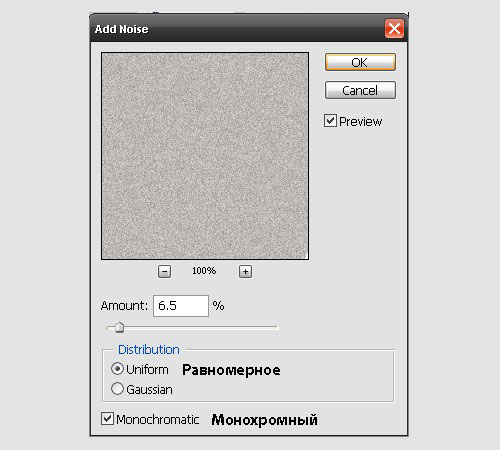Click the 100% zoom level text
This screenshot has width=500, height=450.
[204, 271]
